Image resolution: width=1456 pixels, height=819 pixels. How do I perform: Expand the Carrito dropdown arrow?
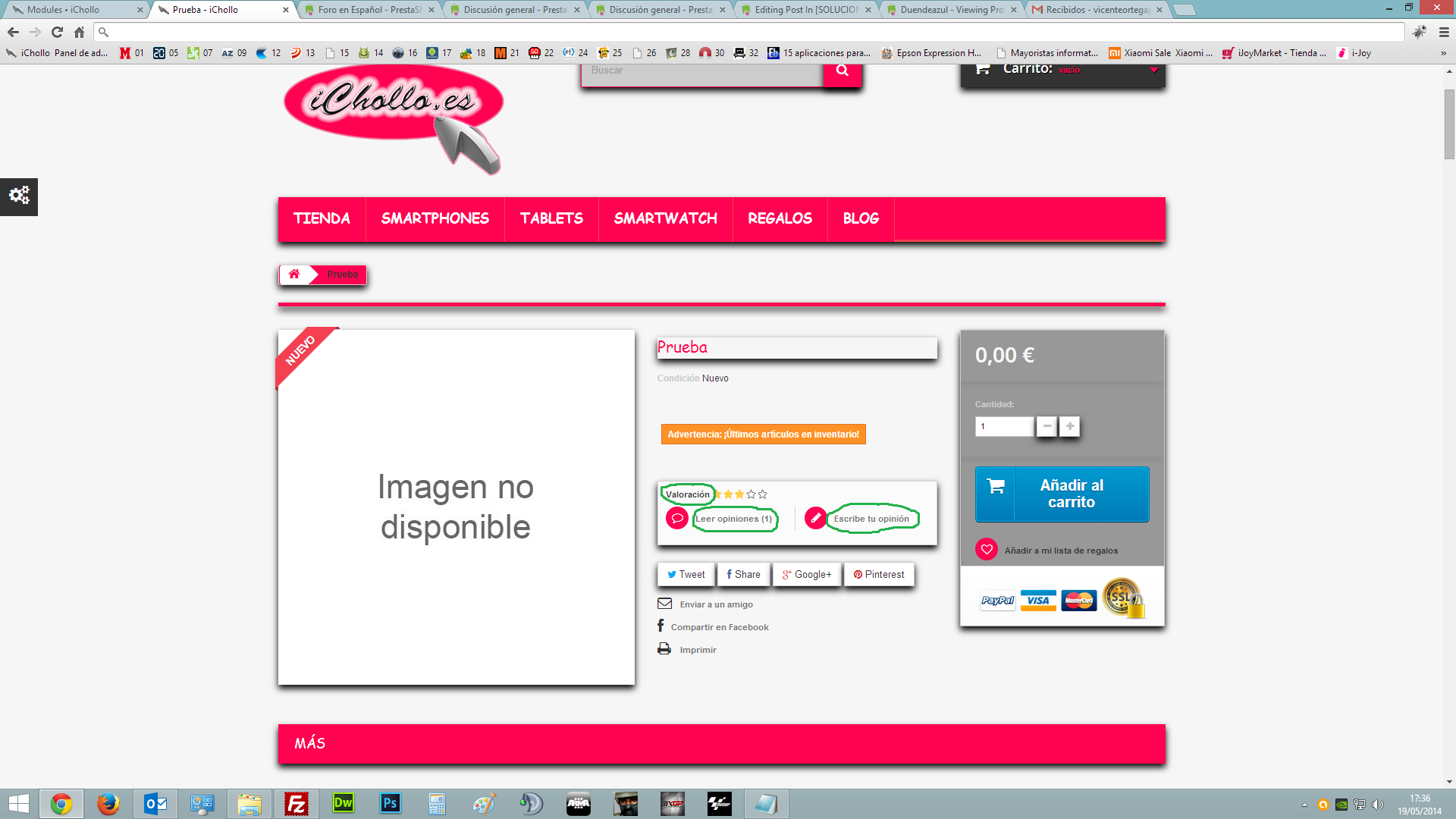1153,70
